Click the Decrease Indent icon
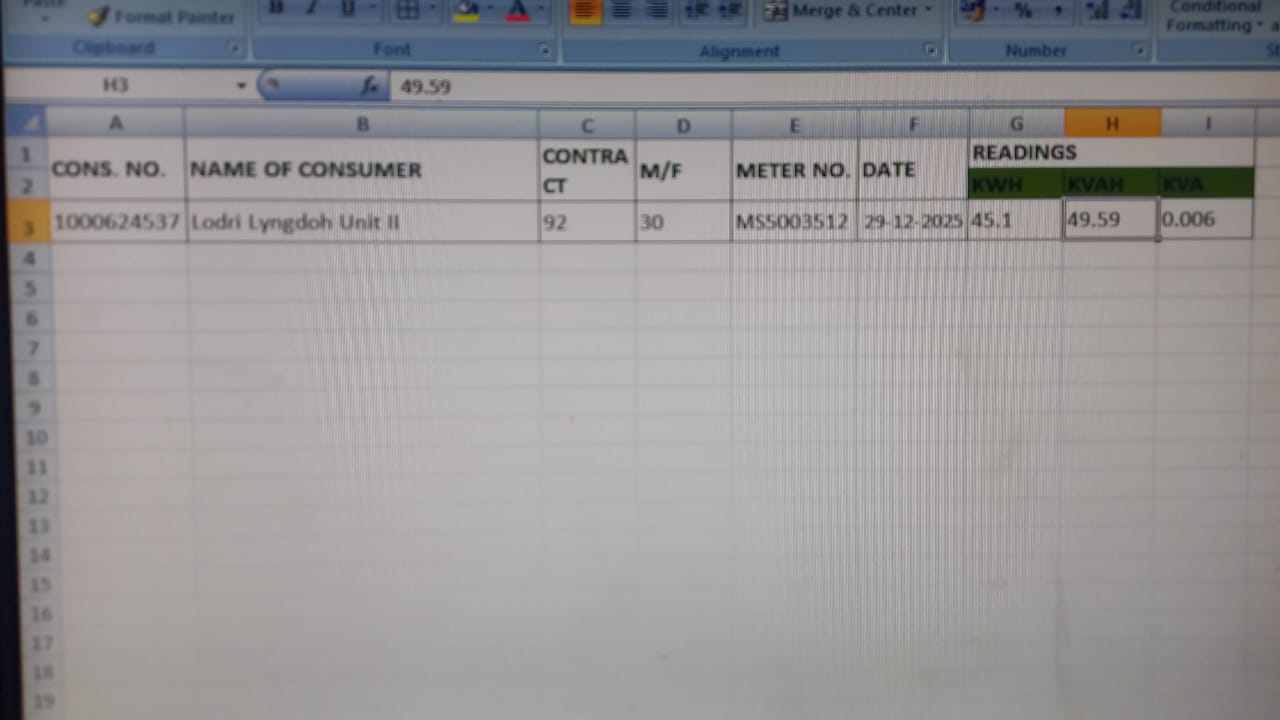 pos(697,10)
